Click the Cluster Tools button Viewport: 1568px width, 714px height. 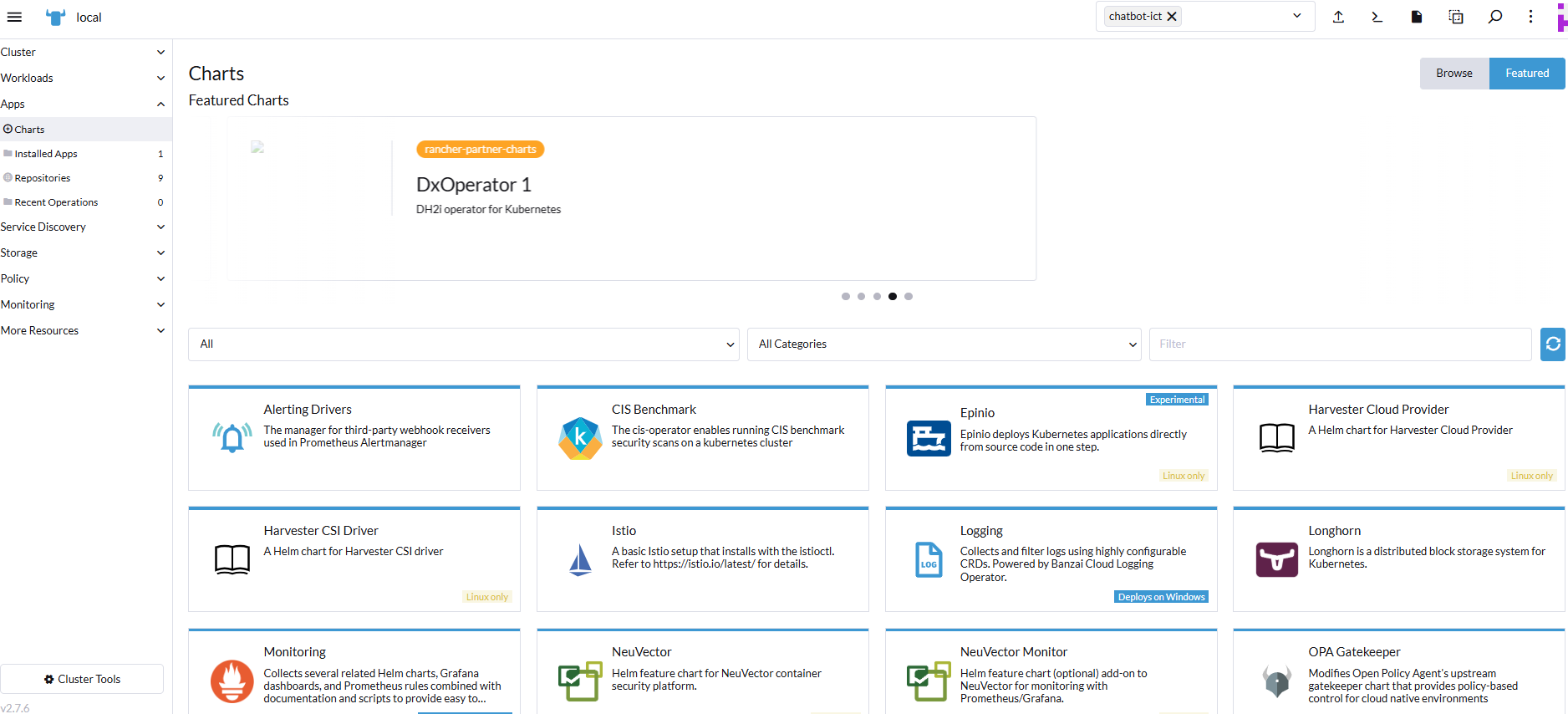pos(82,679)
